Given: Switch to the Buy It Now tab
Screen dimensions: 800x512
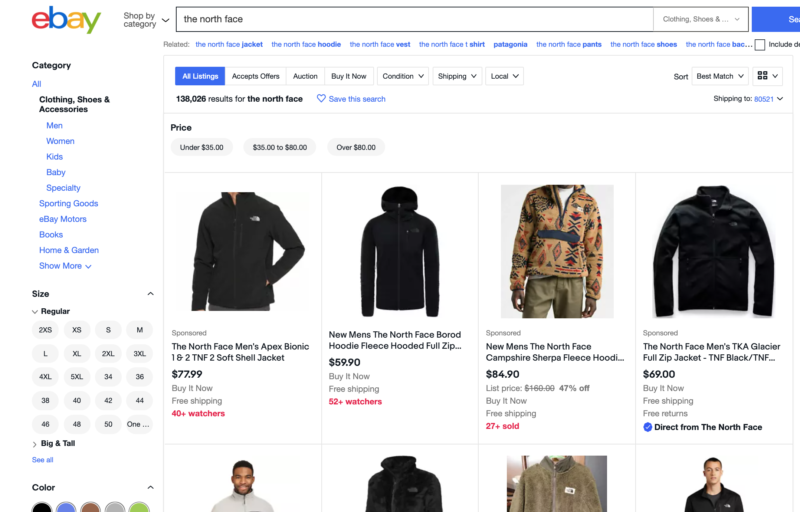Looking at the screenshot, I should point(349,76).
